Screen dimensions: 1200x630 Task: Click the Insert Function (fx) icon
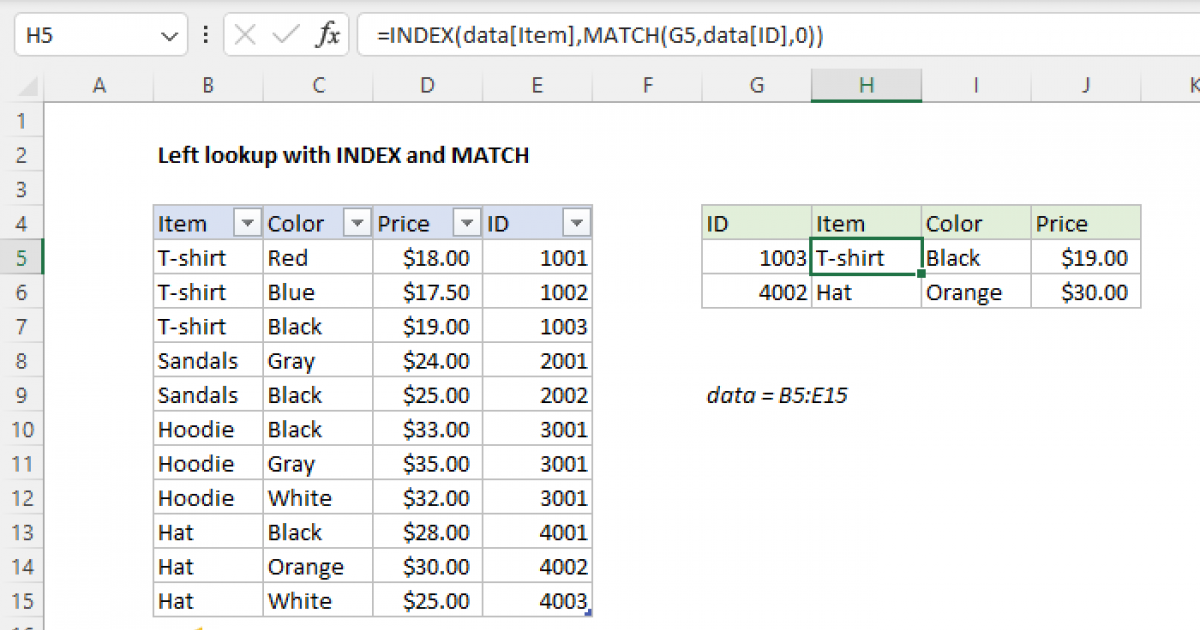pos(330,33)
